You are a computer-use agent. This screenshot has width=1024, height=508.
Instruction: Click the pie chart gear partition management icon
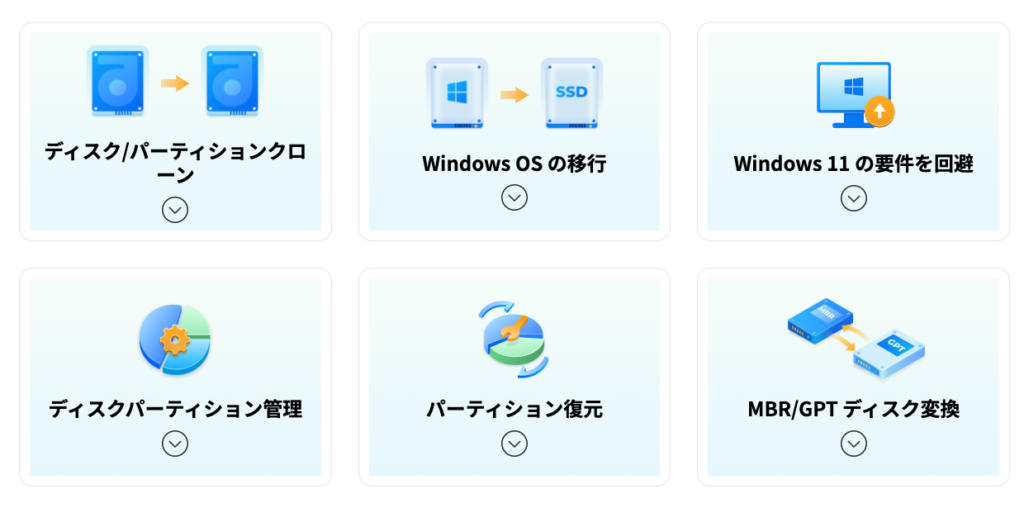tap(174, 339)
